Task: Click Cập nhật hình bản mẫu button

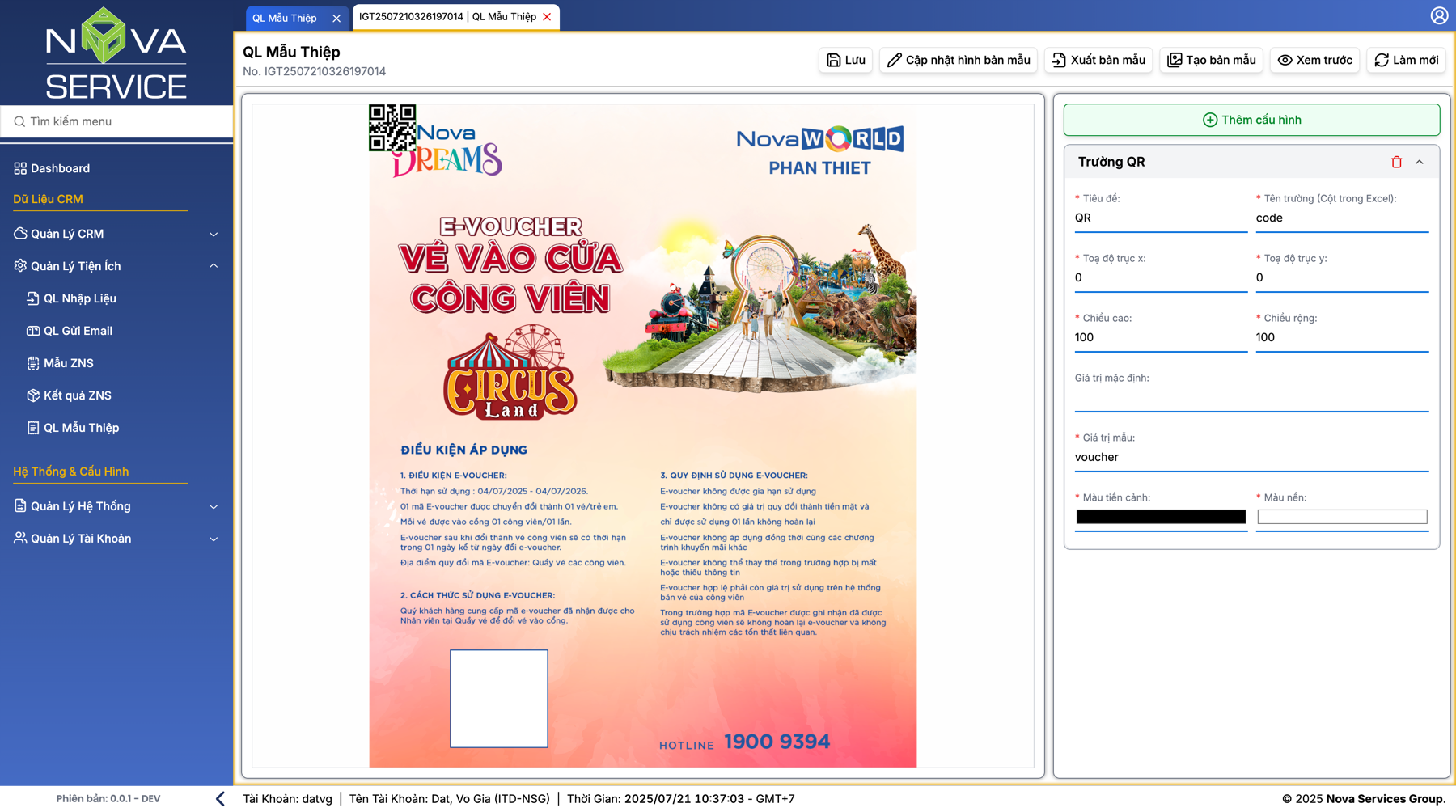Action: tap(958, 60)
